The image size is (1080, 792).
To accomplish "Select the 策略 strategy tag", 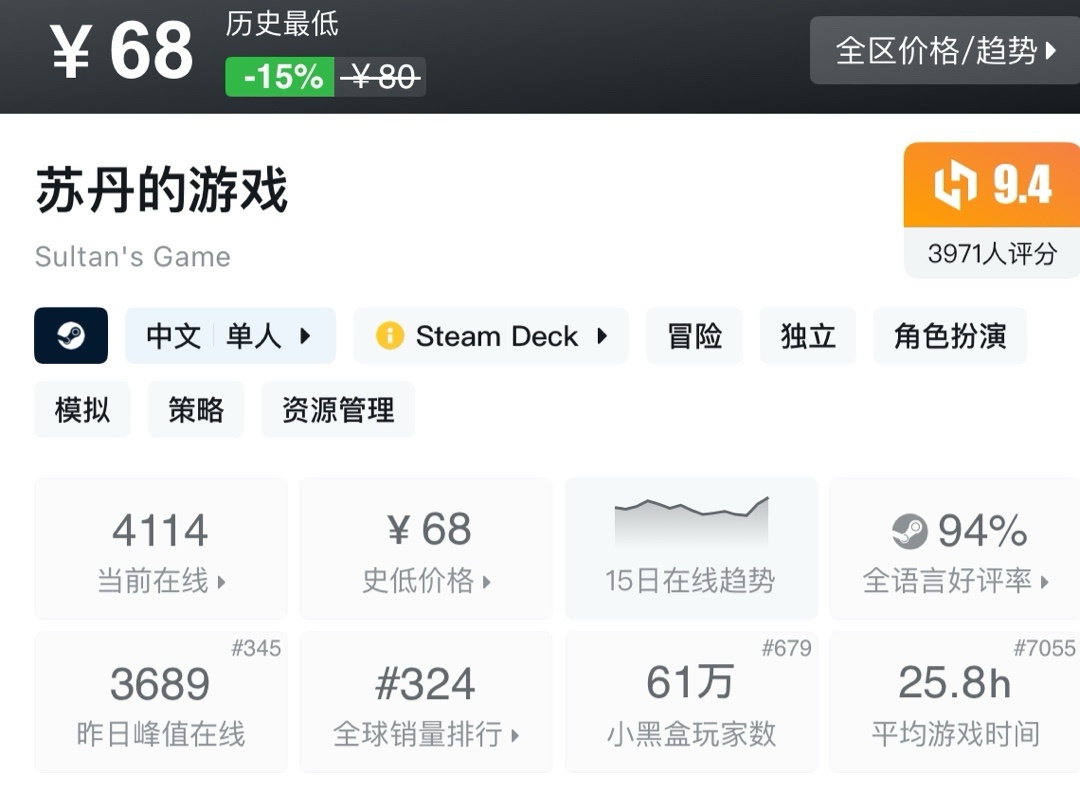I will 196,410.
